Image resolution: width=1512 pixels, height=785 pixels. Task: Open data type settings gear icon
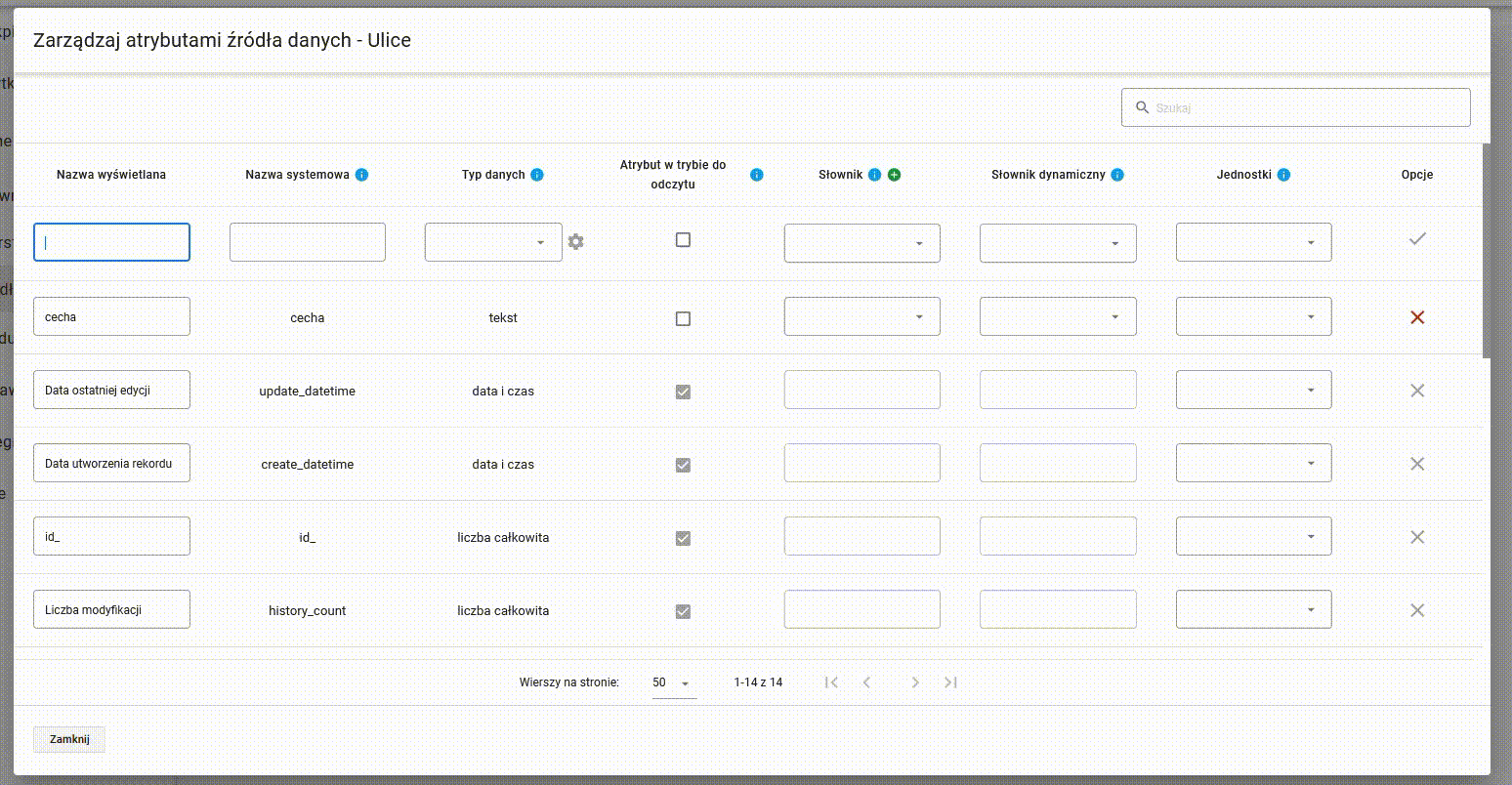(x=576, y=242)
